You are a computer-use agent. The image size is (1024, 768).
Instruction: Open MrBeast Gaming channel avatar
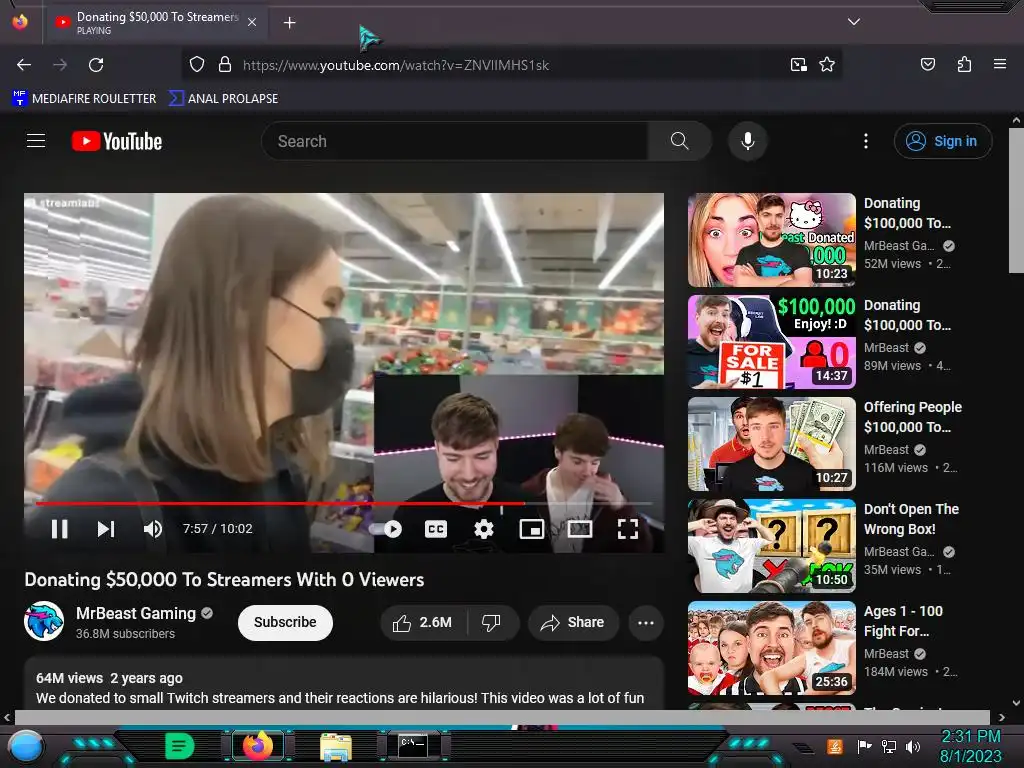coord(44,621)
